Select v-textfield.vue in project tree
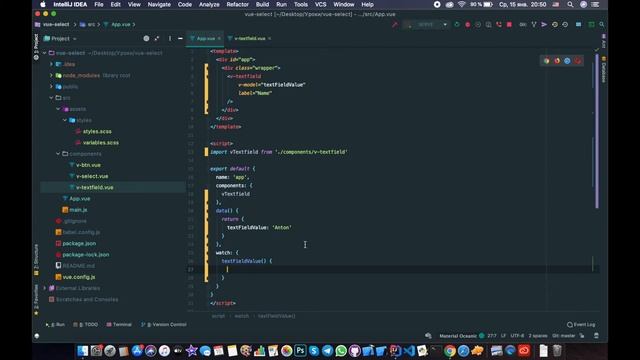 click(x=95, y=187)
